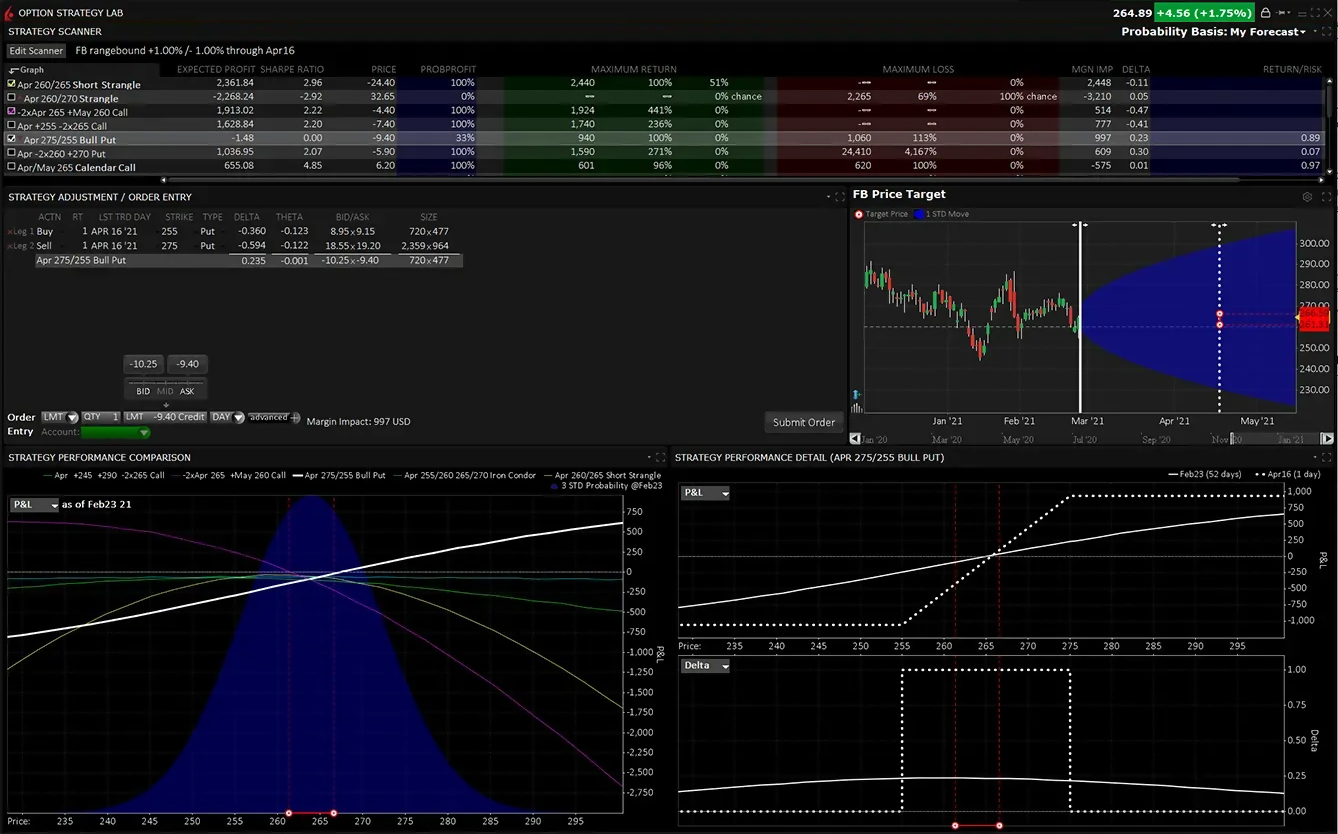1338x834 pixels.
Task: Open the DAY time-in-force dropdown
Action: click(228, 417)
